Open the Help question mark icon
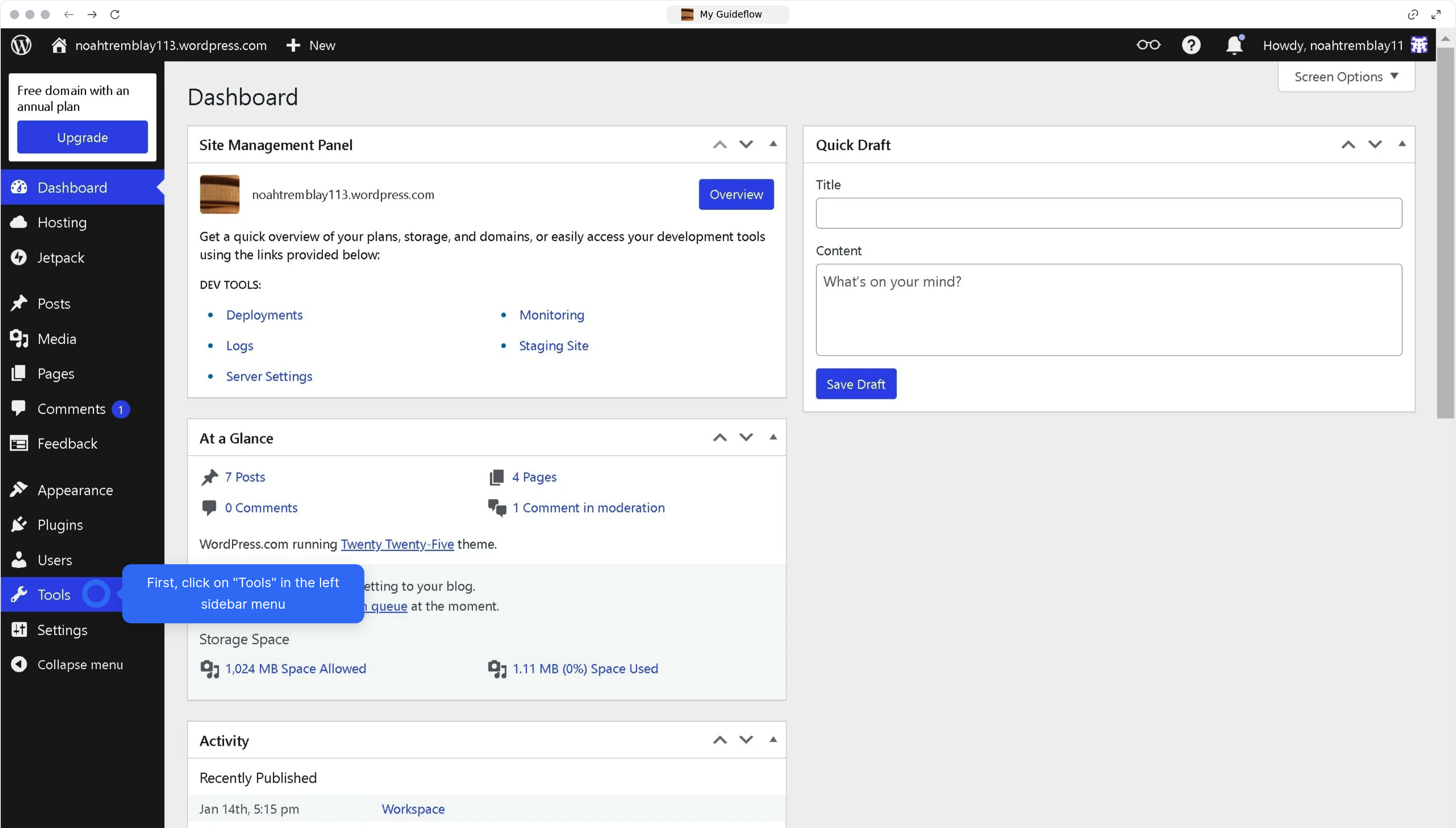 (1191, 45)
